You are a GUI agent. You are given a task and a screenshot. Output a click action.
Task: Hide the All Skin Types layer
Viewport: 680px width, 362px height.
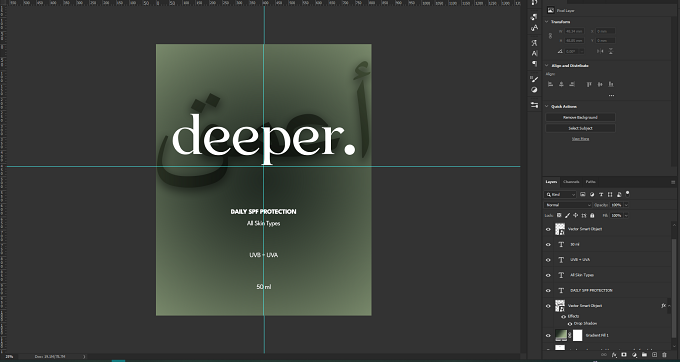pos(548,275)
